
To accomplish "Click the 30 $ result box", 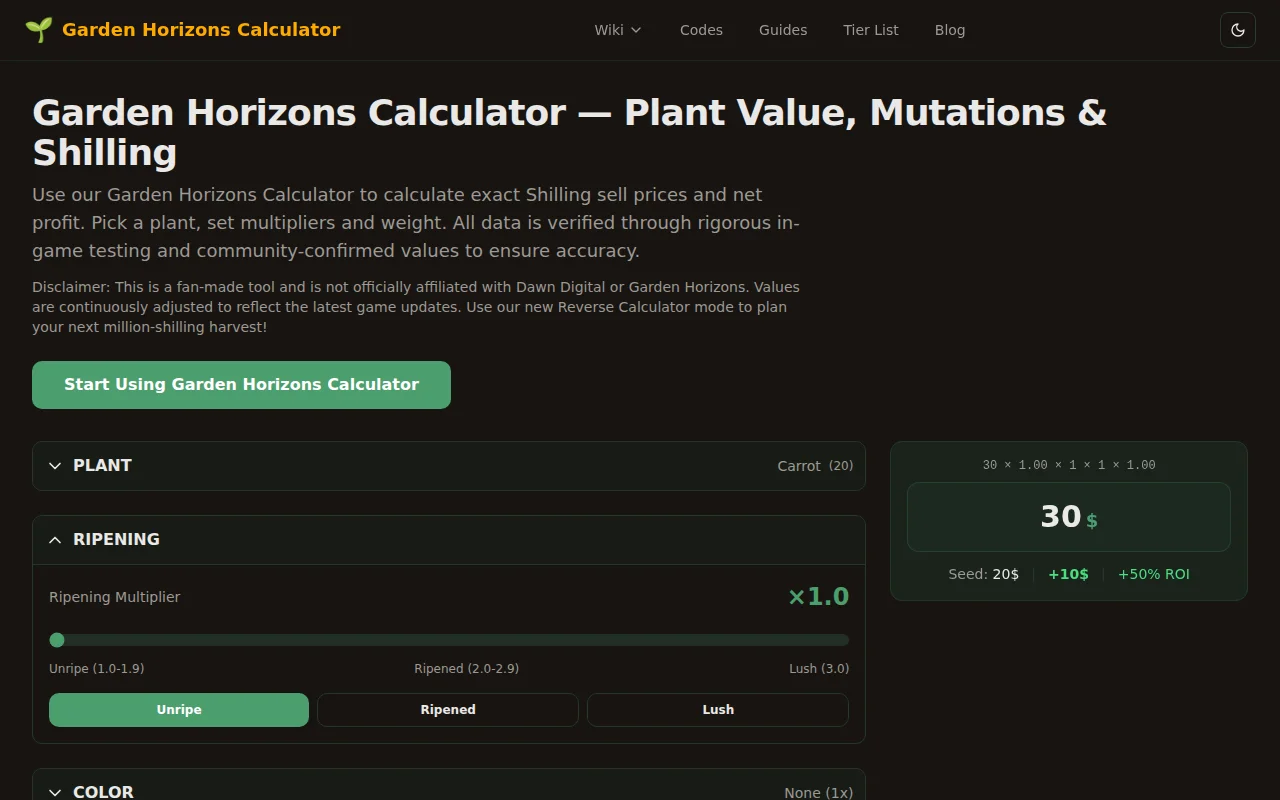I will (x=1069, y=517).
